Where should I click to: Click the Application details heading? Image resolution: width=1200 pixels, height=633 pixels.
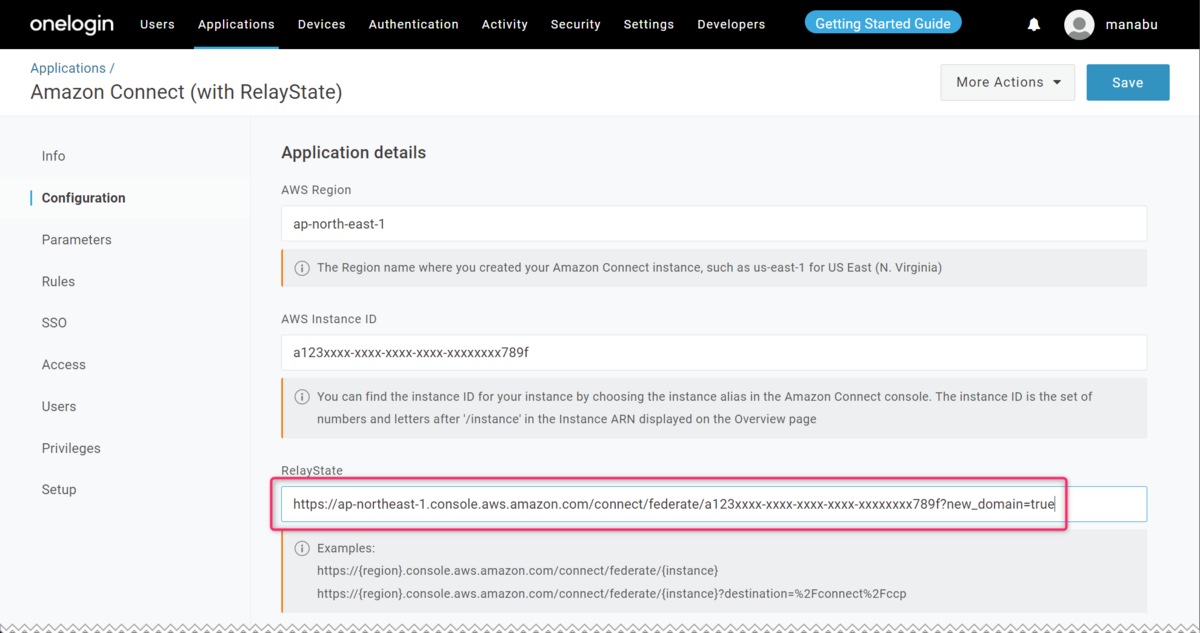pos(354,153)
